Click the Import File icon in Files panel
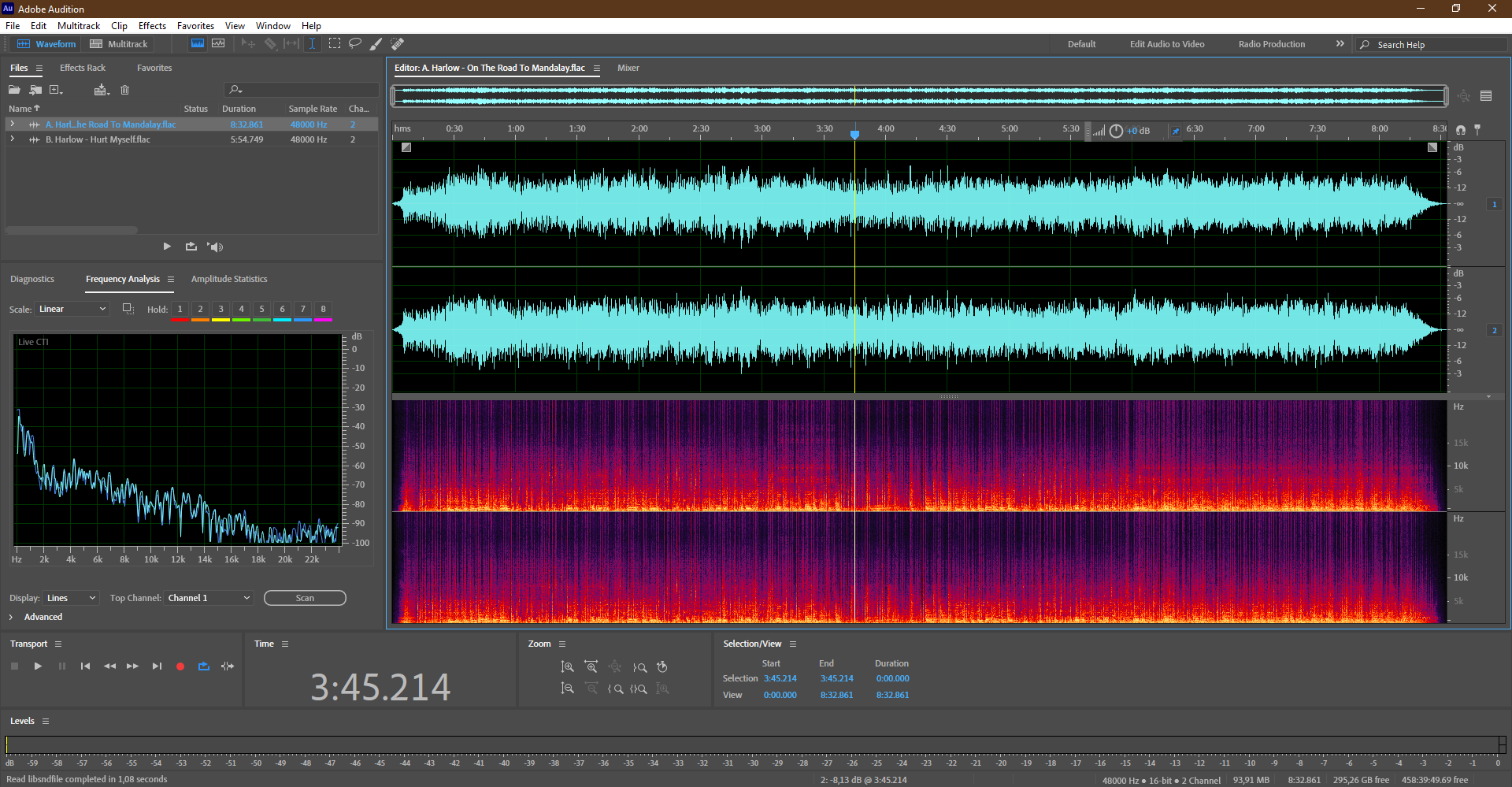This screenshot has width=1512, height=787. coord(35,90)
